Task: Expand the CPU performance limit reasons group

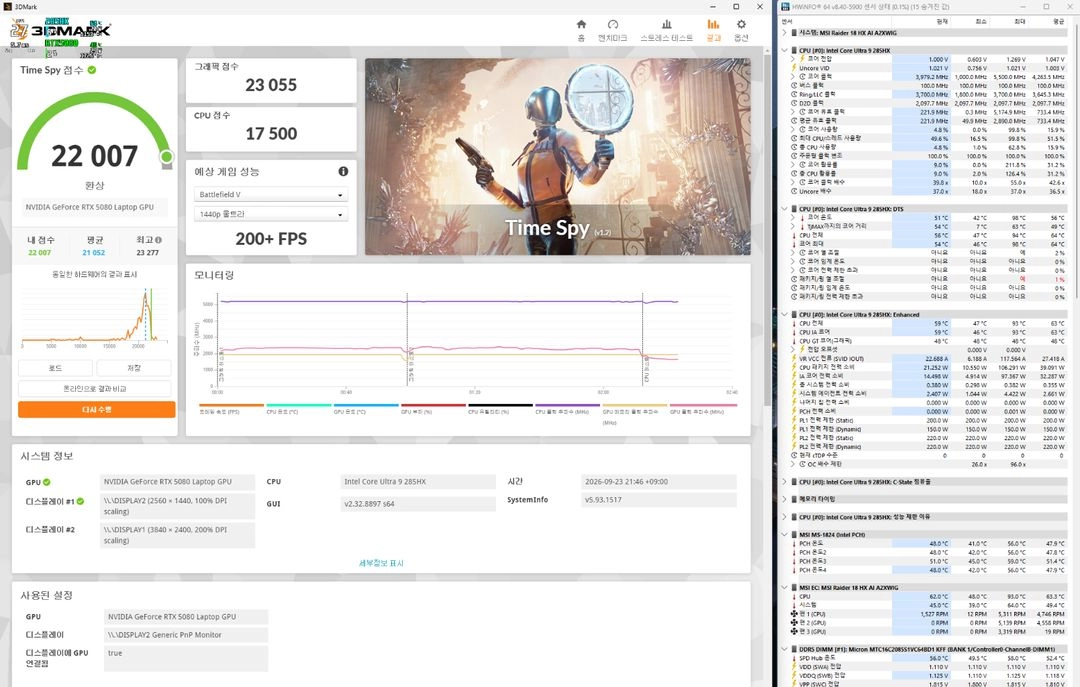Action: click(x=785, y=517)
